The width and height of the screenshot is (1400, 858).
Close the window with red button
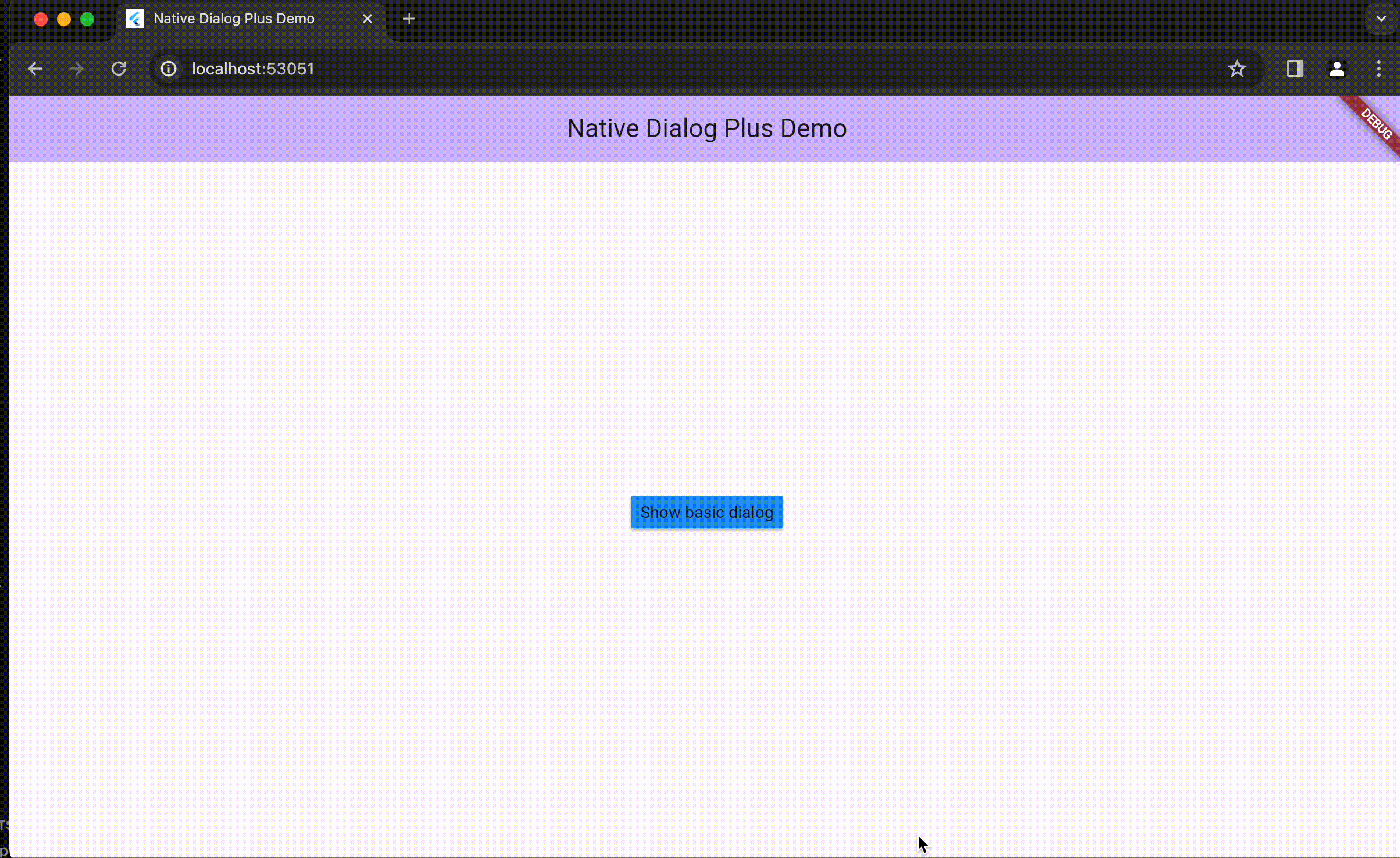click(41, 19)
